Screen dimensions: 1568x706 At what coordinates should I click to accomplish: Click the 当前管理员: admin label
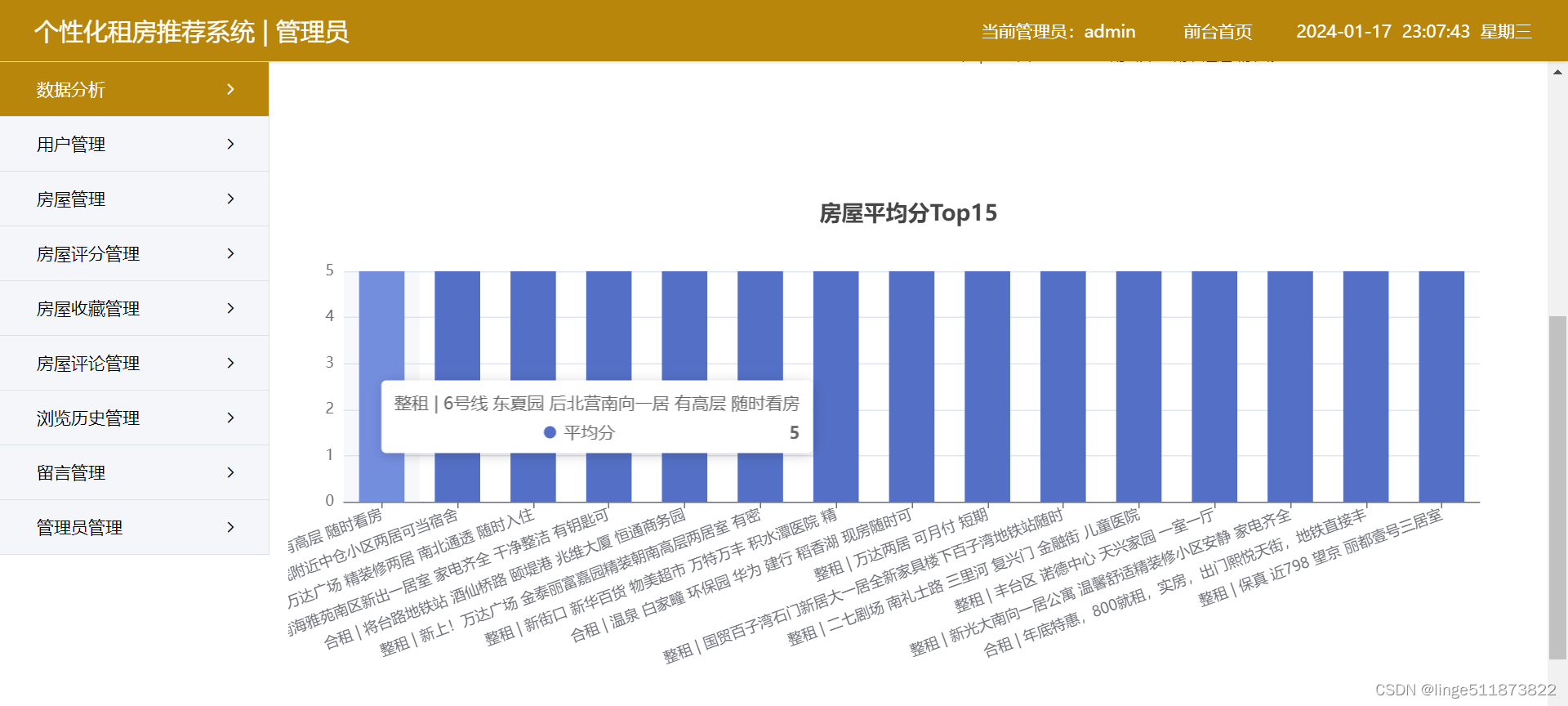click(x=1058, y=32)
